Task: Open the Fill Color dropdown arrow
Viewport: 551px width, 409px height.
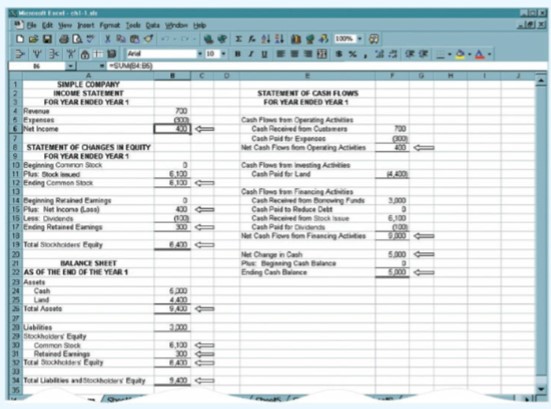Action: point(470,54)
